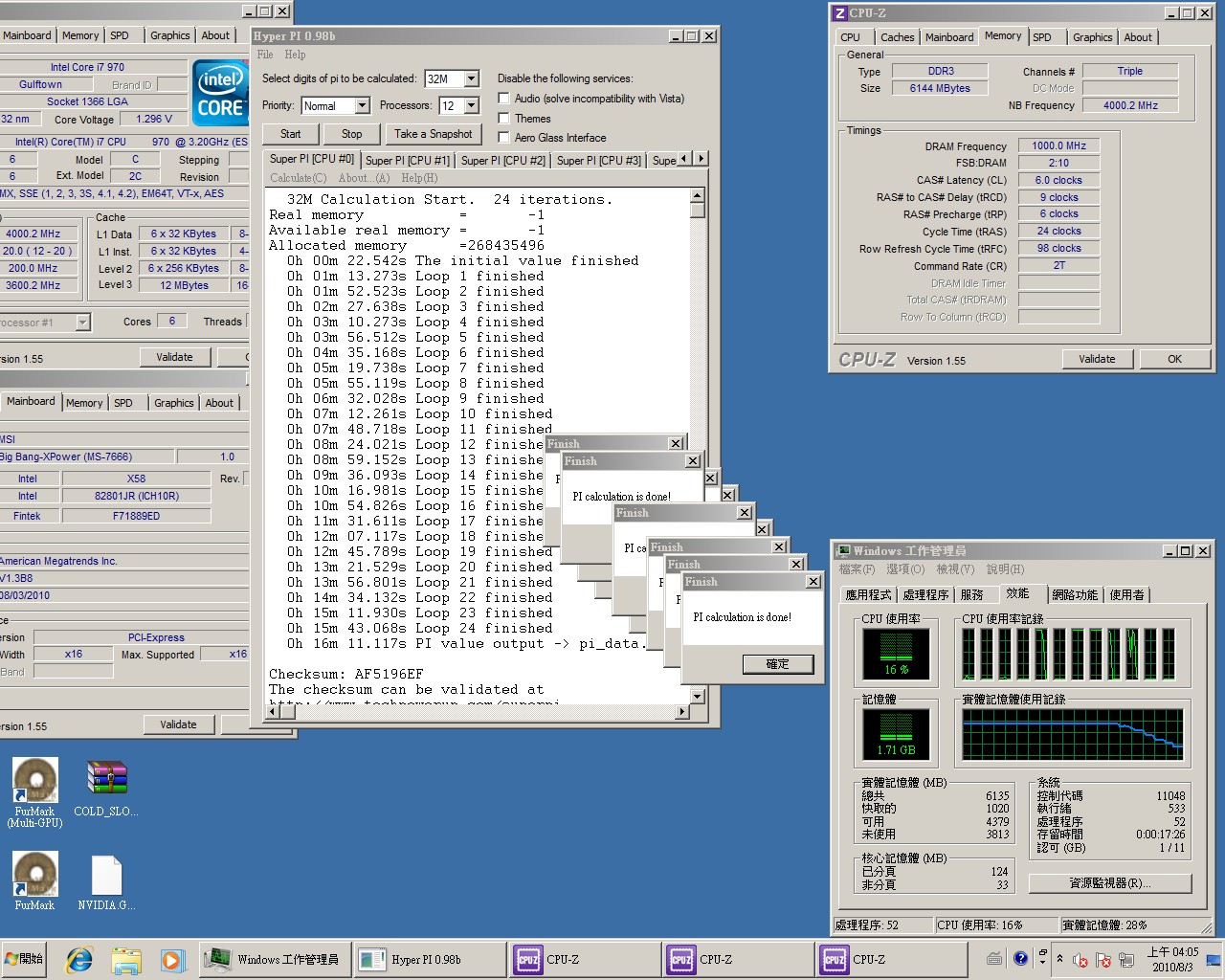Switch to the Caches tab in CPU-Z memory window
This screenshot has height=980, width=1225.
pyautogui.click(x=897, y=37)
